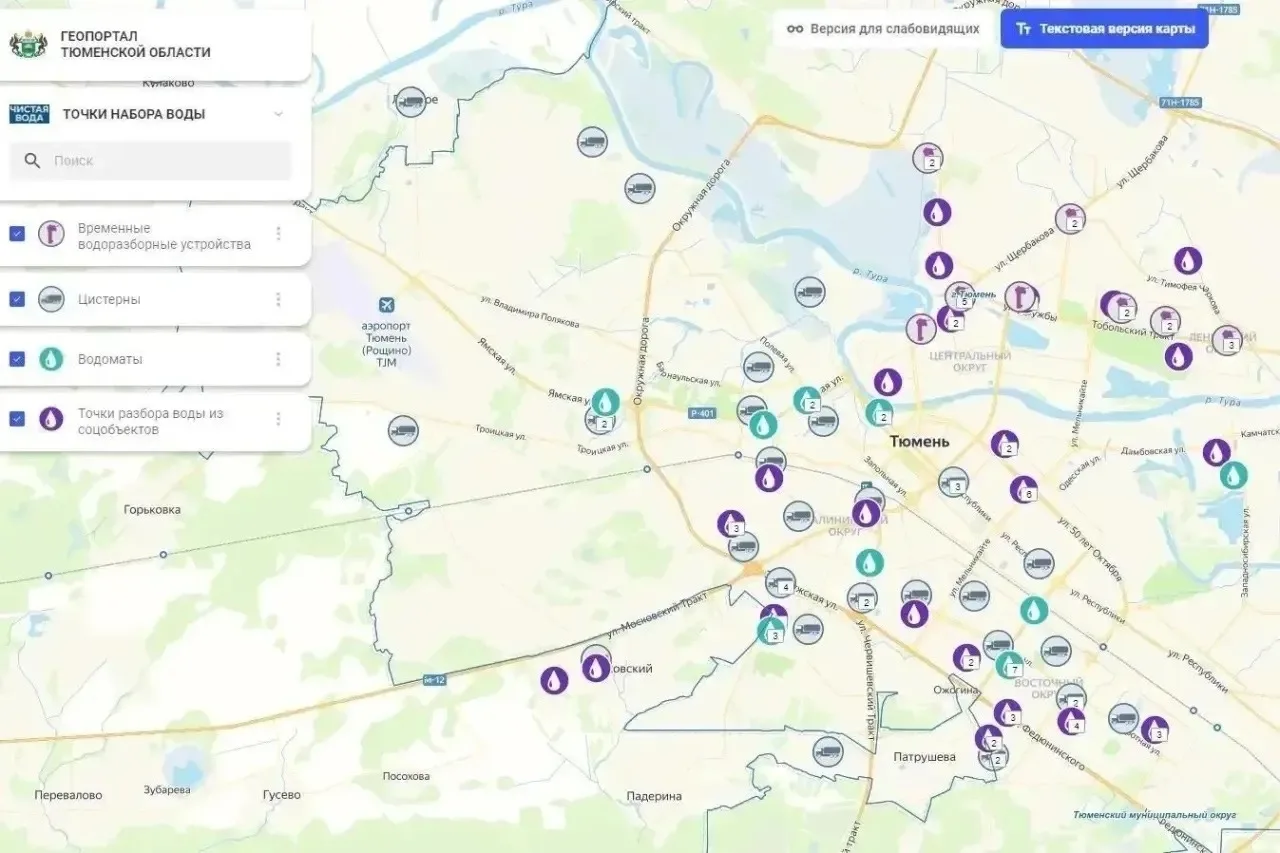Click the Патрушева label on the map

(x=924, y=757)
